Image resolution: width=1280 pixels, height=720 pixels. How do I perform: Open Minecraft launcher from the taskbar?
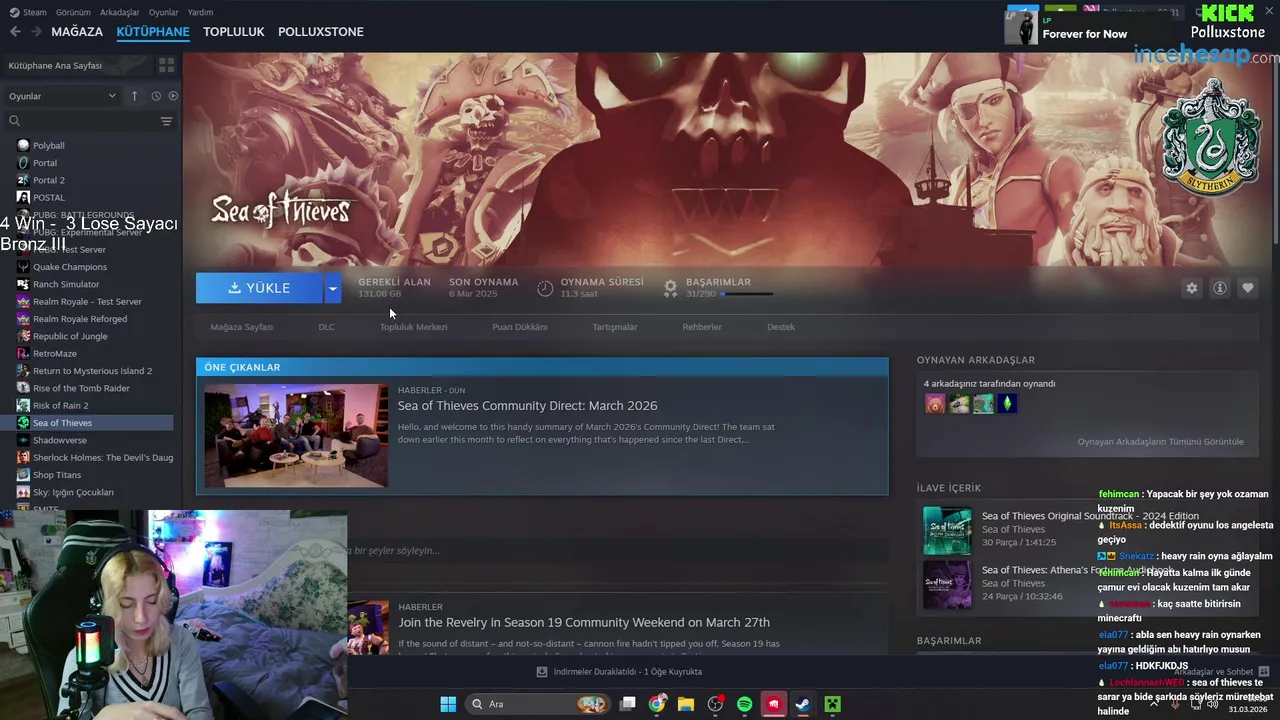click(832, 704)
